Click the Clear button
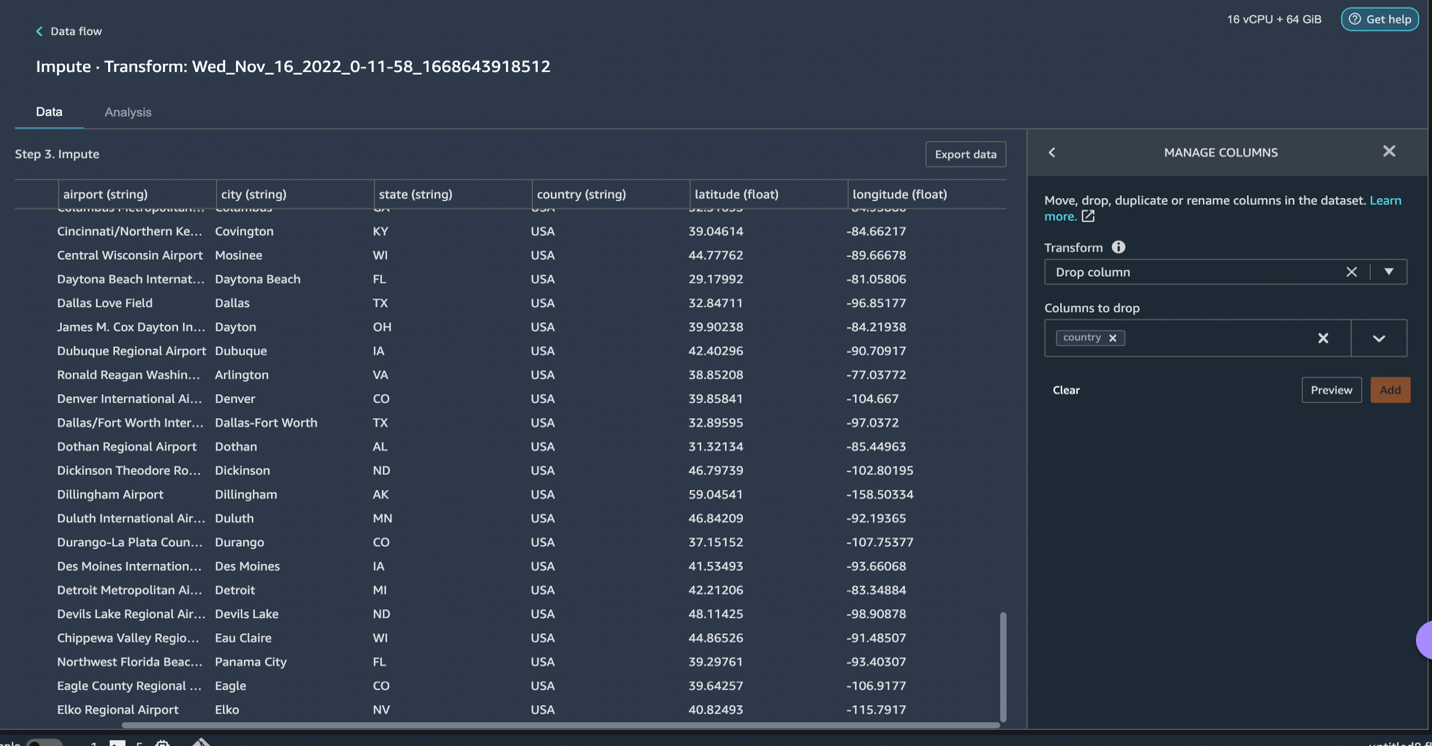The image size is (1432, 746). point(1066,390)
